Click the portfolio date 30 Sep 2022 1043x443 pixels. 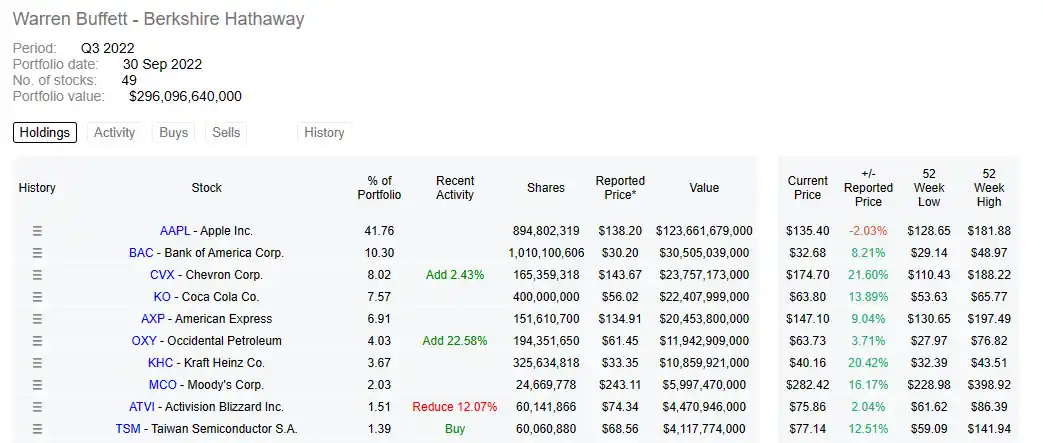click(x=162, y=65)
